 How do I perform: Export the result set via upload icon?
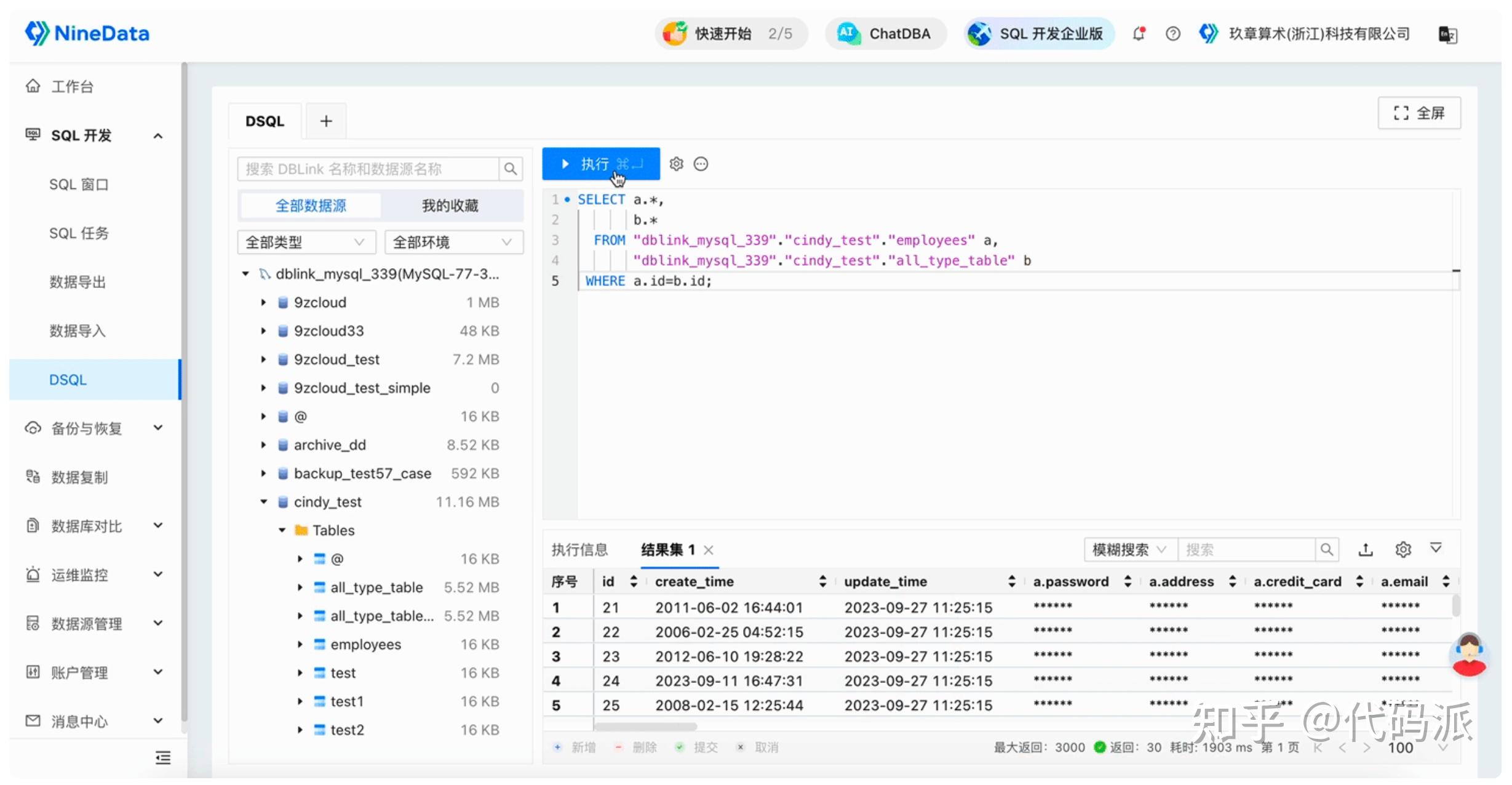1365,549
